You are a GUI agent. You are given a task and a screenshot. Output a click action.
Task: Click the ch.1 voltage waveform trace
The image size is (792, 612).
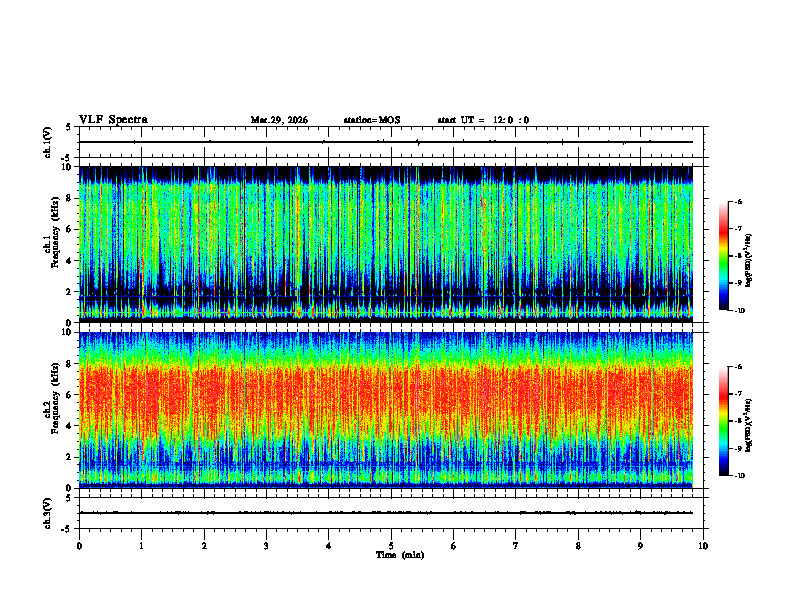[x=386, y=142]
